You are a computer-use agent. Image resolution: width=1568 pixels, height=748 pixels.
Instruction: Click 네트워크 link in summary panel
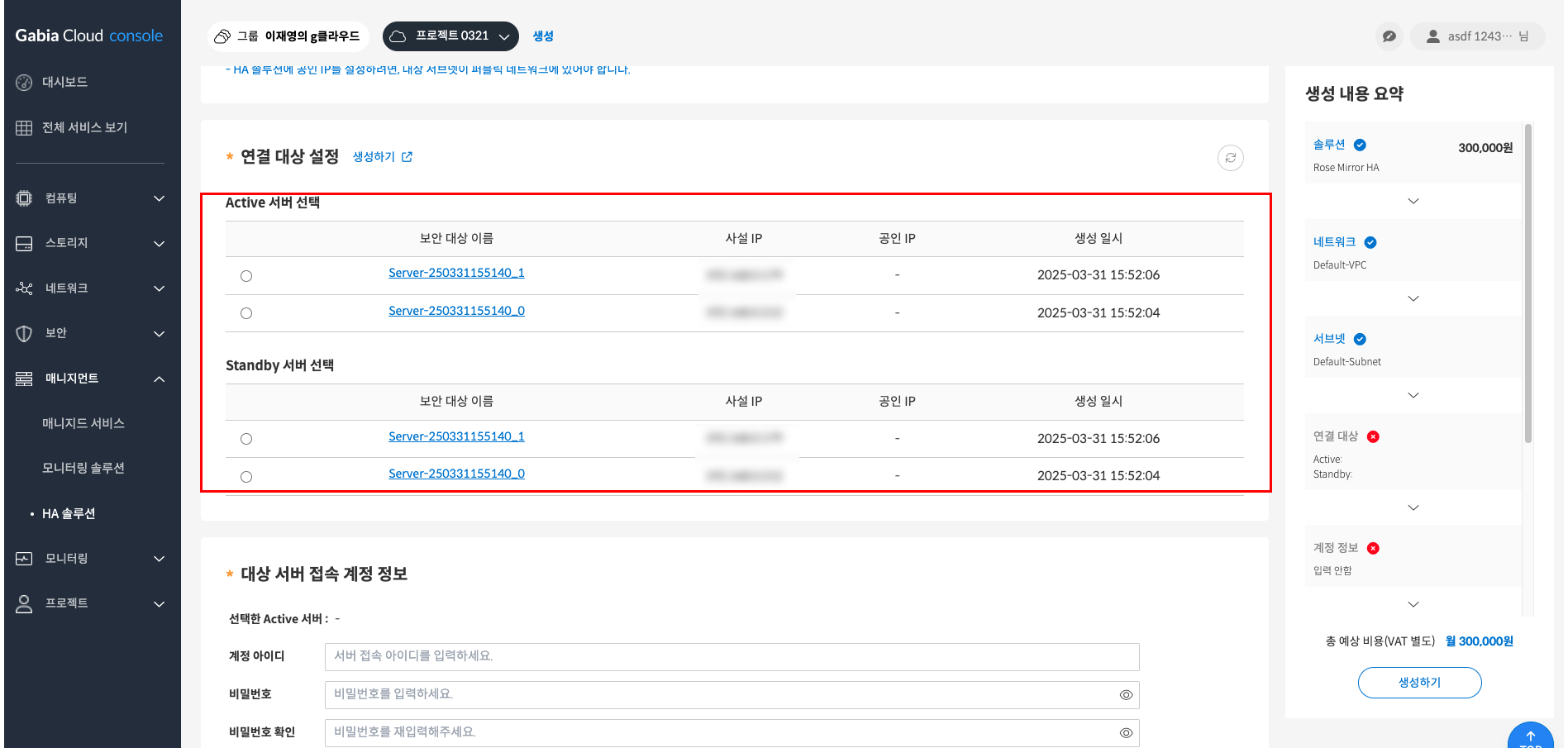1334,242
